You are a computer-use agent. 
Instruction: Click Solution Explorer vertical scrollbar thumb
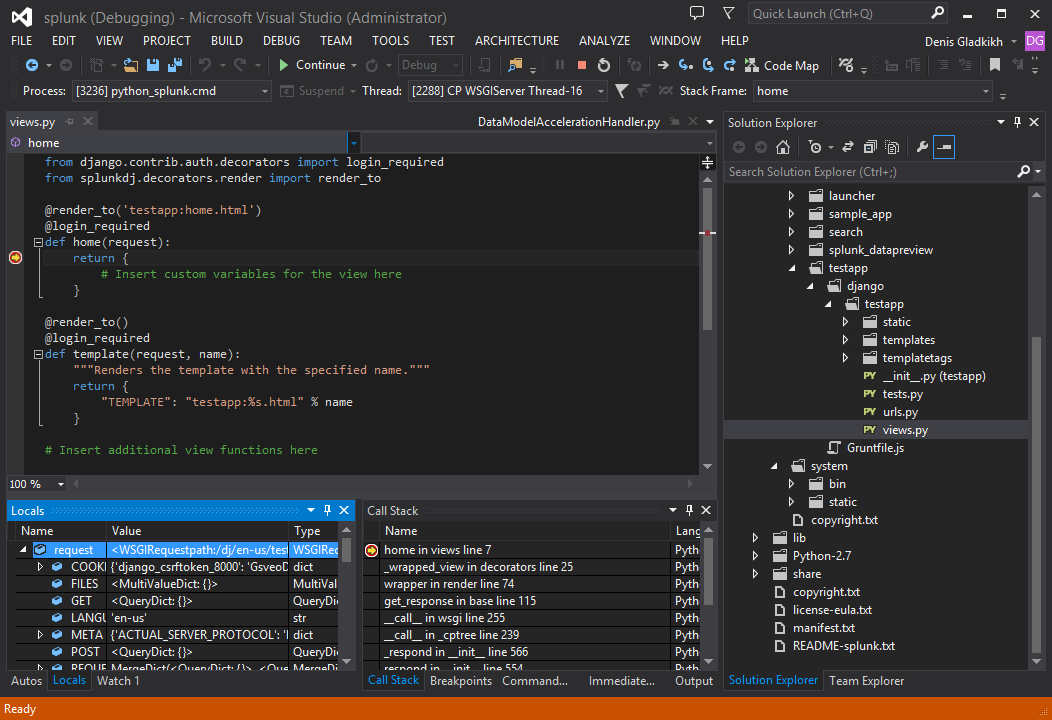(x=1037, y=493)
